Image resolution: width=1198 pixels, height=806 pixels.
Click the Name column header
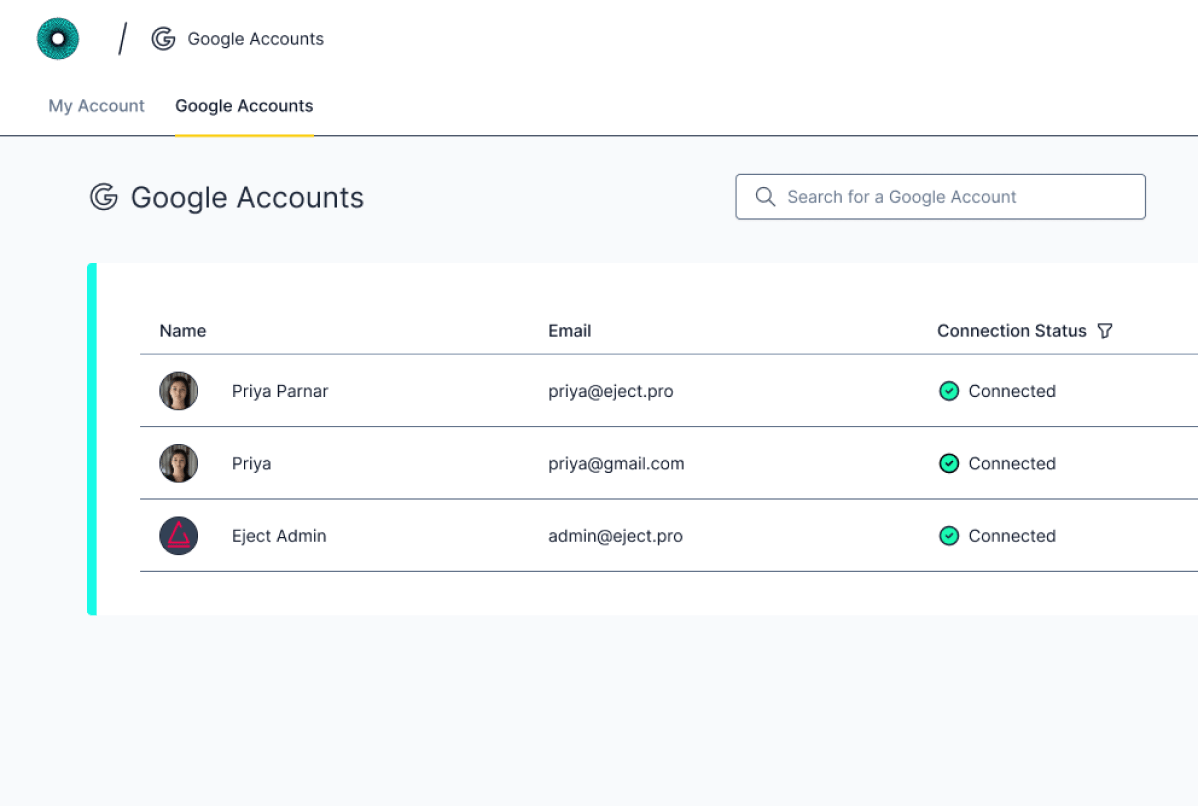(183, 330)
